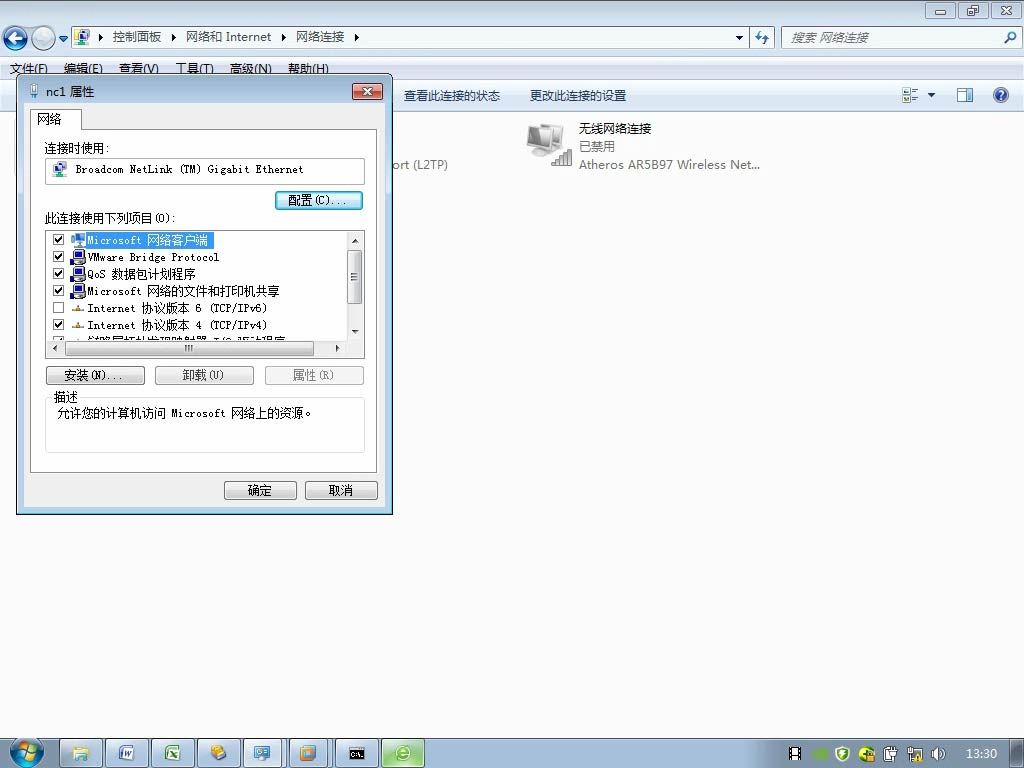Viewport: 1024px width, 768px height.
Task: Select the 无线网络连接 adapter icon
Action: pyautogui.click(x=549, y=144)
